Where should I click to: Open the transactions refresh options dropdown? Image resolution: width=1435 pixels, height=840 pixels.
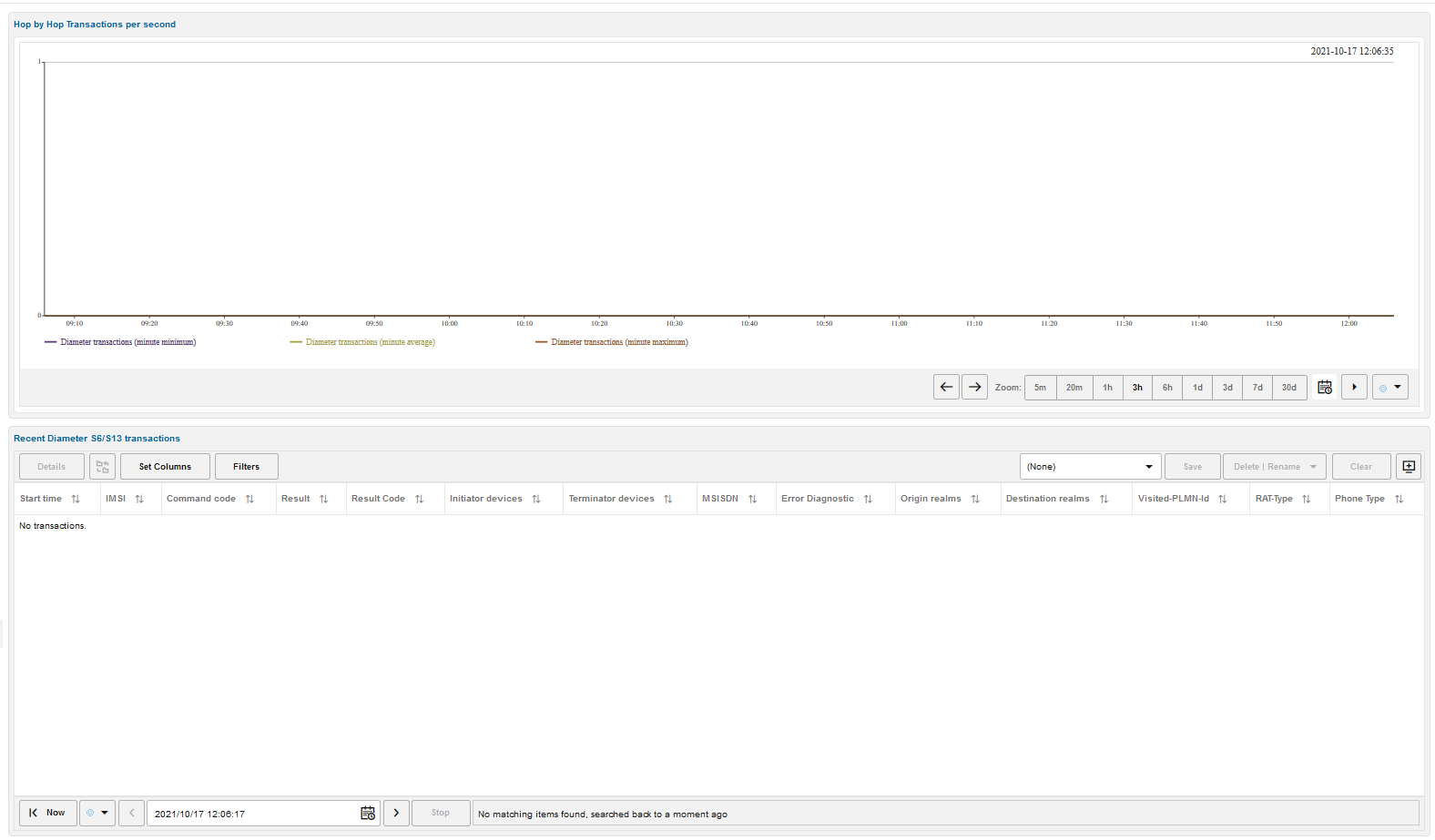pyautogui.click(x=97, y=813)
